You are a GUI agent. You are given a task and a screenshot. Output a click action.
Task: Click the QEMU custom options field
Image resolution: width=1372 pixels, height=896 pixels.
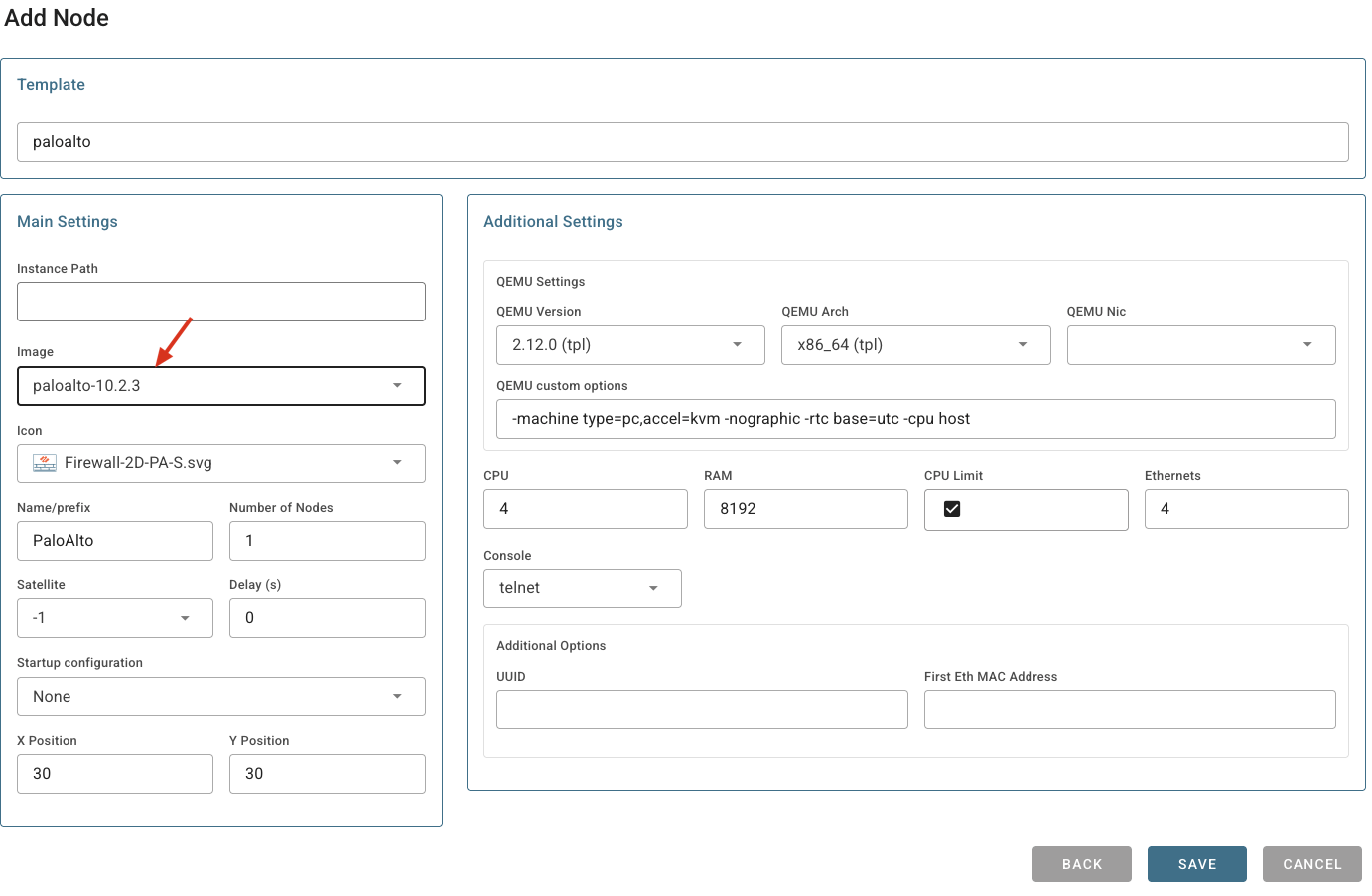point(914,419)
